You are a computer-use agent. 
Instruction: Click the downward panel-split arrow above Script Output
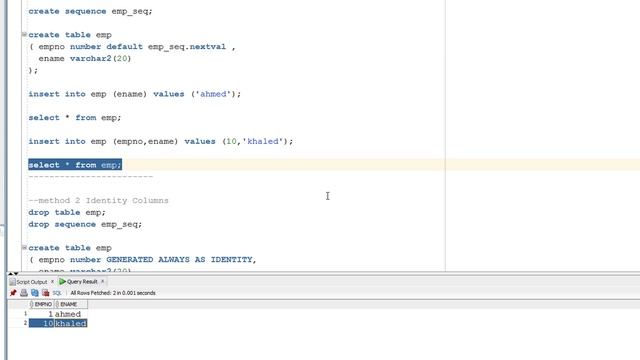pyautogui.click(x=16, y=273)
